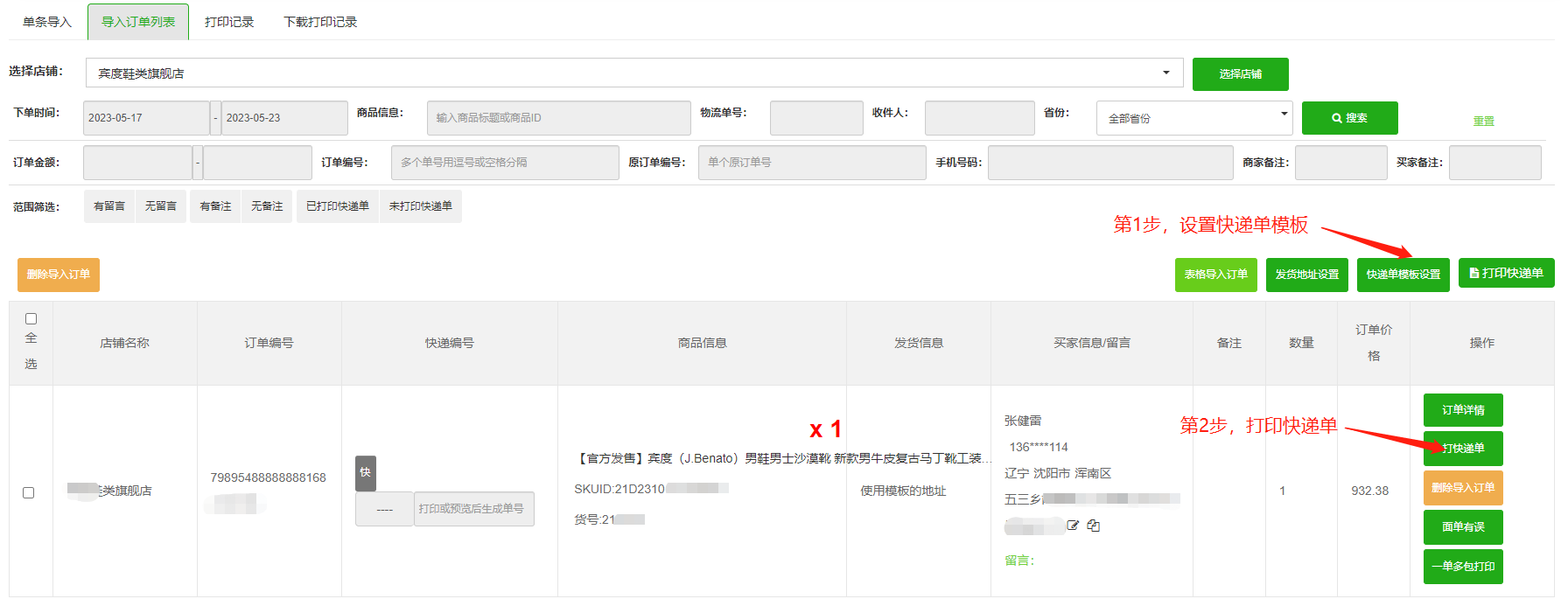Click the 搜索 button with magnifier icon
1568x606 pixels.
pos(1349,118)
